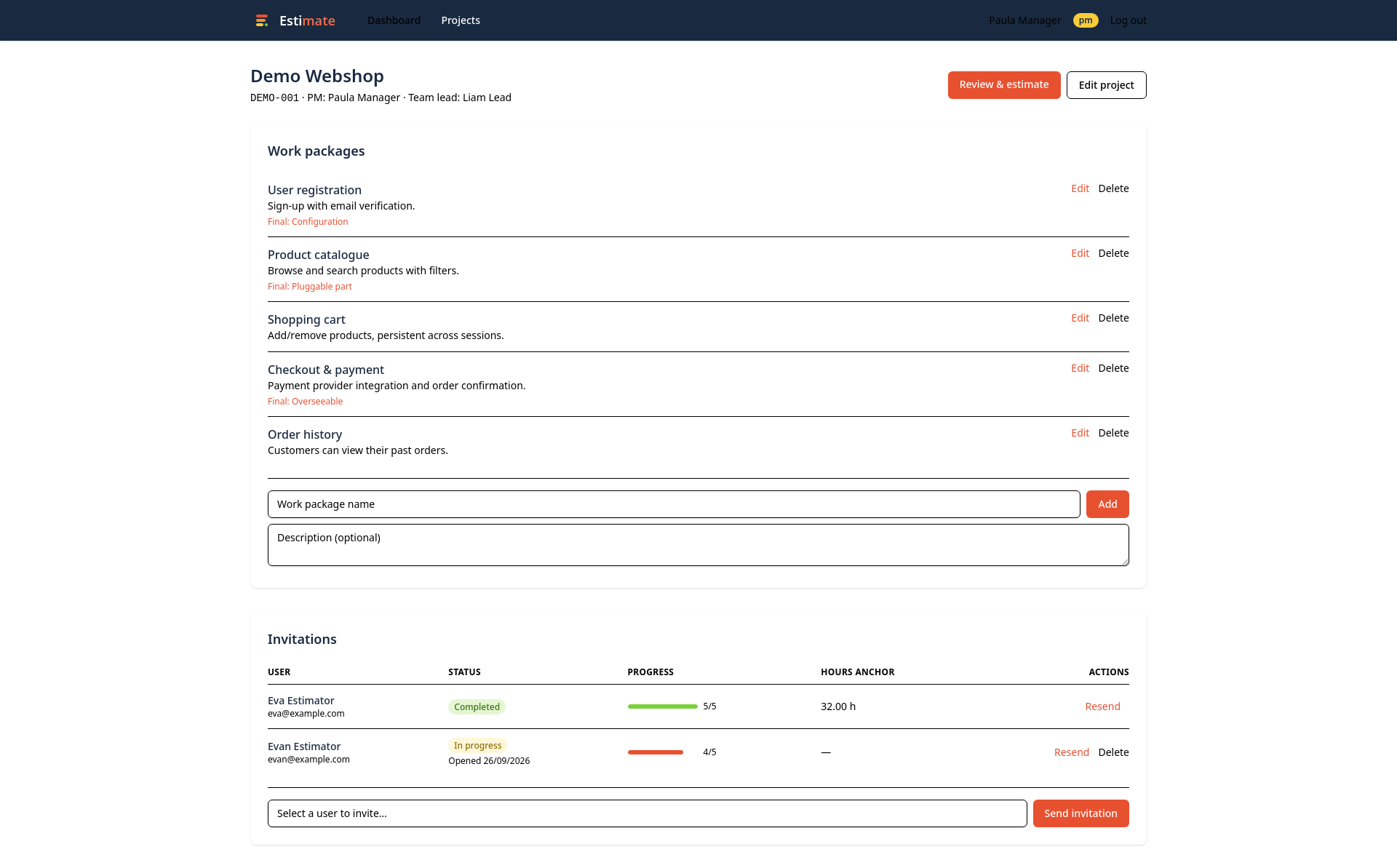Click the Order history package title
1397x868 pixels.
(305, 434)
